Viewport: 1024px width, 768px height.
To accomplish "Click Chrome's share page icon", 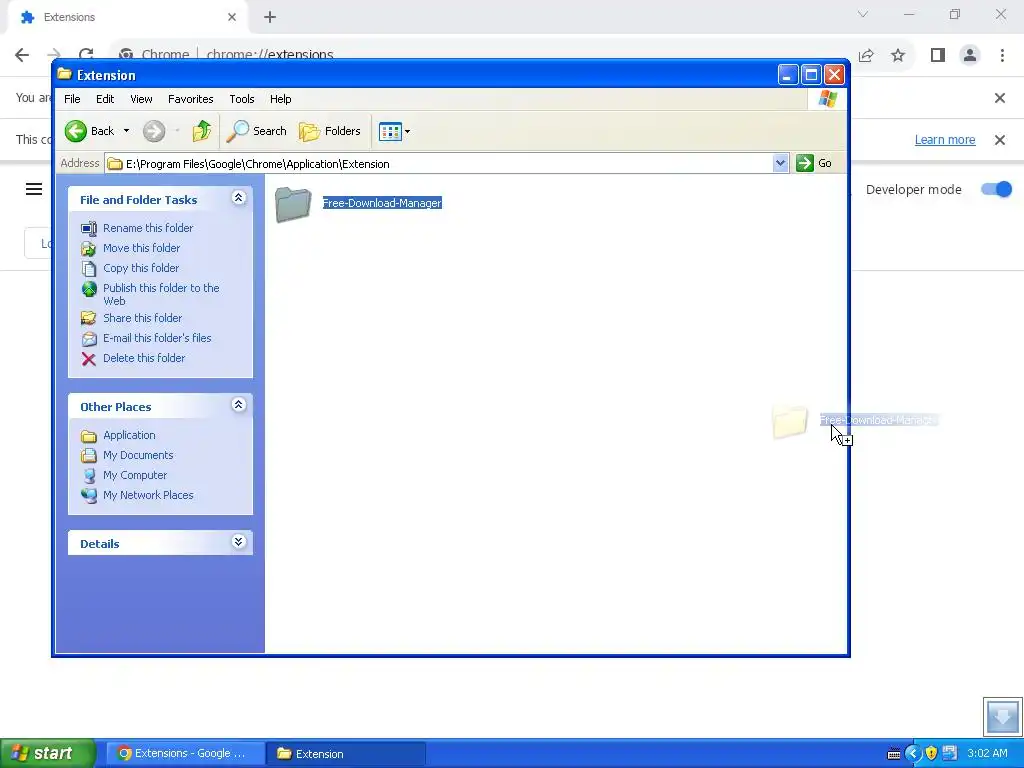I will pyautogui.click(x=866, y=56).
